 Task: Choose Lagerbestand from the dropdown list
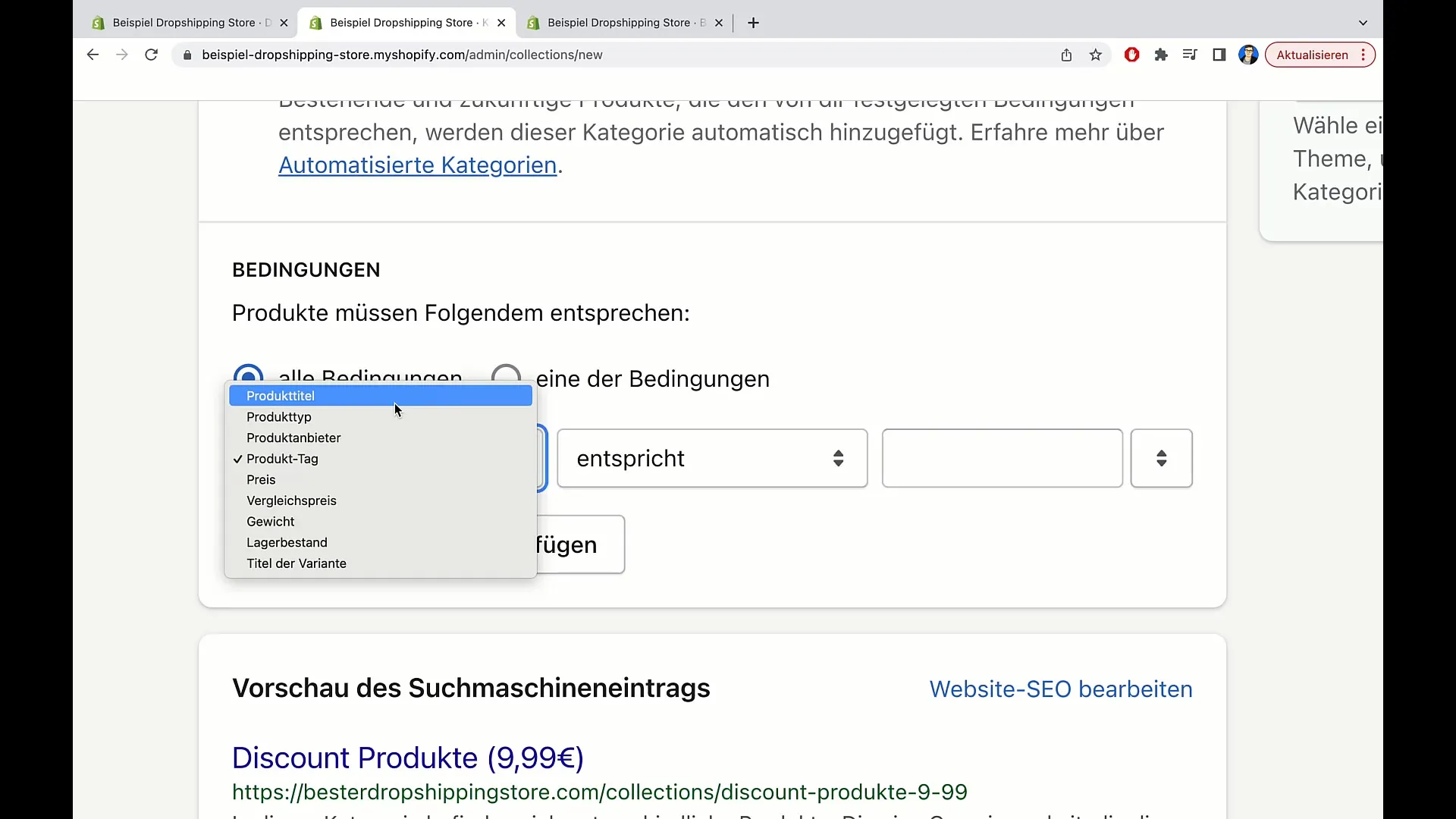tap(381, 543)
